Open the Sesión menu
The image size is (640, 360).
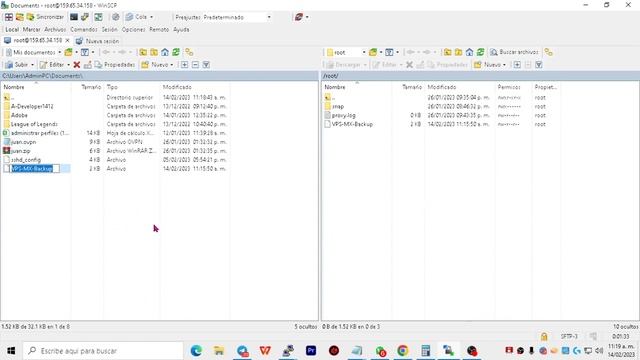(x=109, y=29)
